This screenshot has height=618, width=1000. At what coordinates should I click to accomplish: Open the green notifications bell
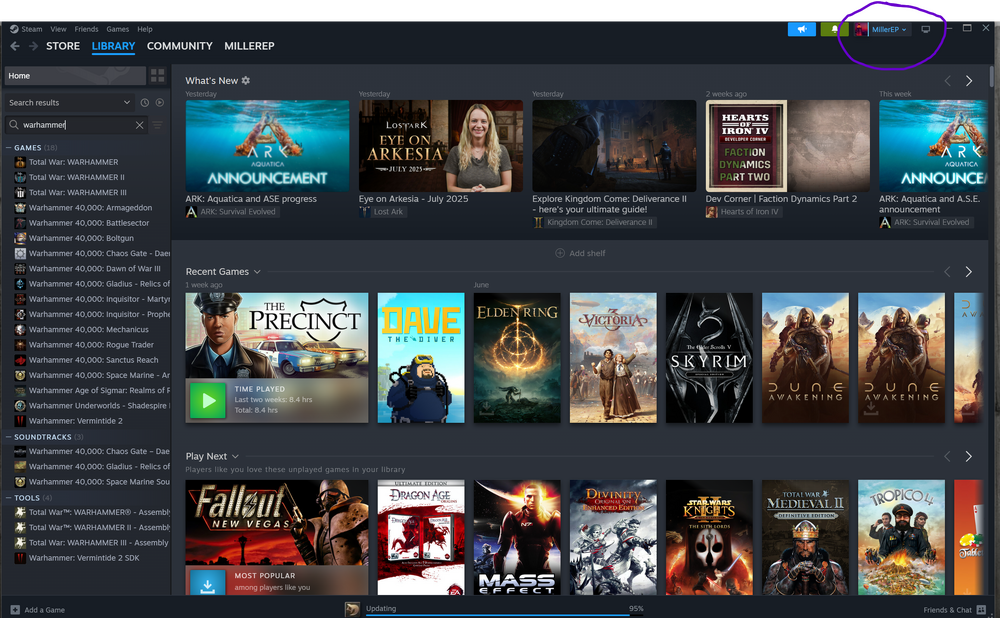(834, 29)
